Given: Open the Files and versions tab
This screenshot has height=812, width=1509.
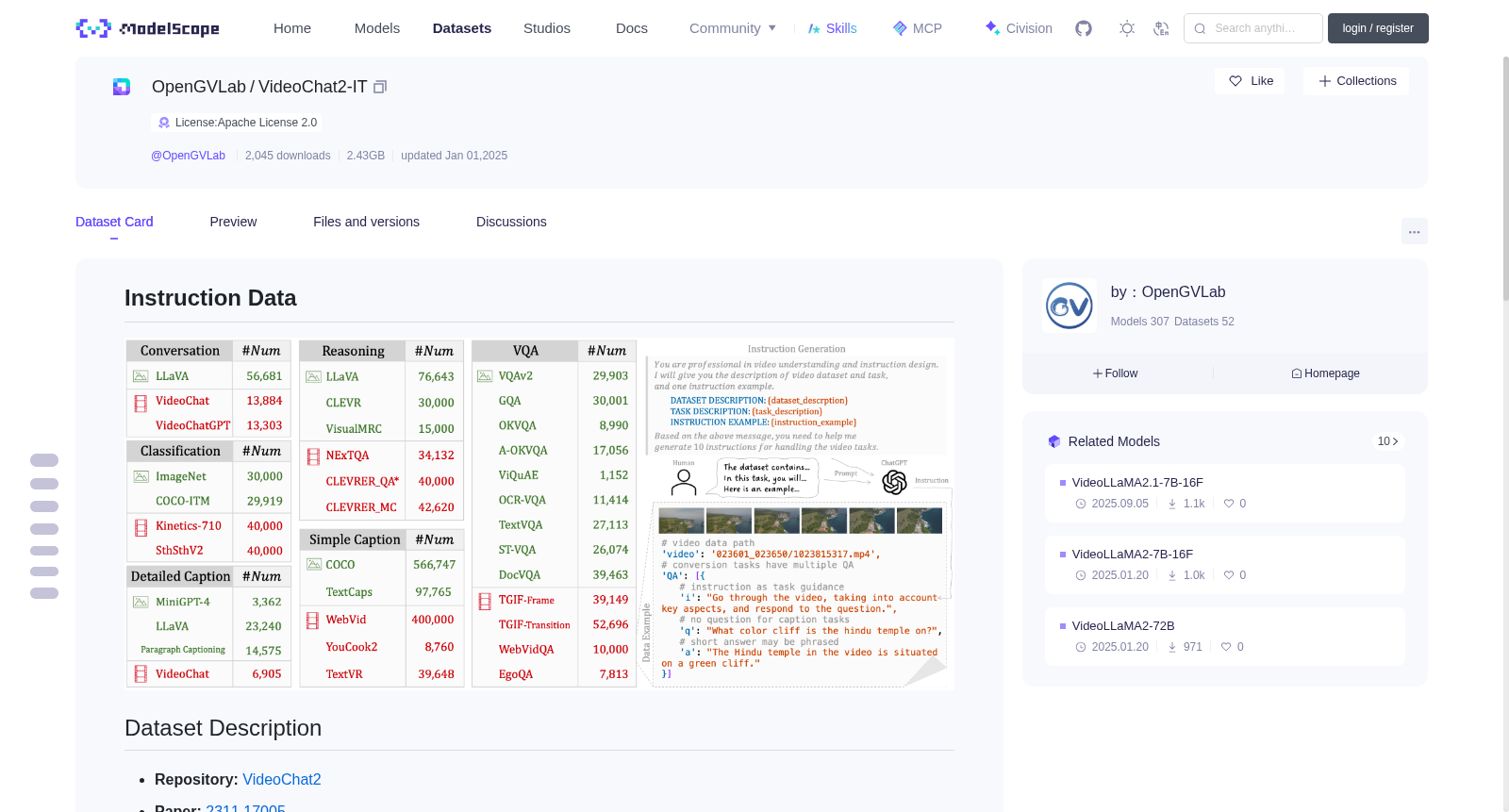Looking at the screenshot, I should tap(366, 222).
